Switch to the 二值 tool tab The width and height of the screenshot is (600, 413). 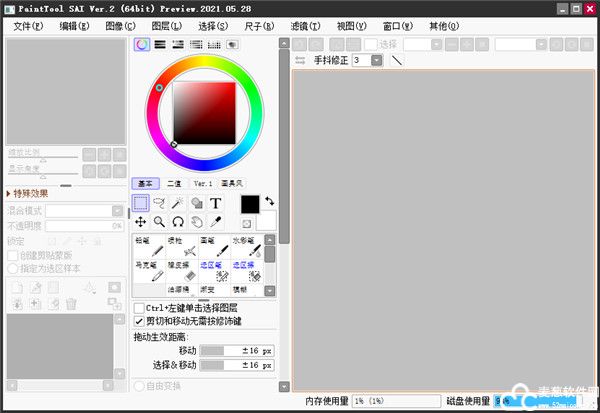click(174, 184)
